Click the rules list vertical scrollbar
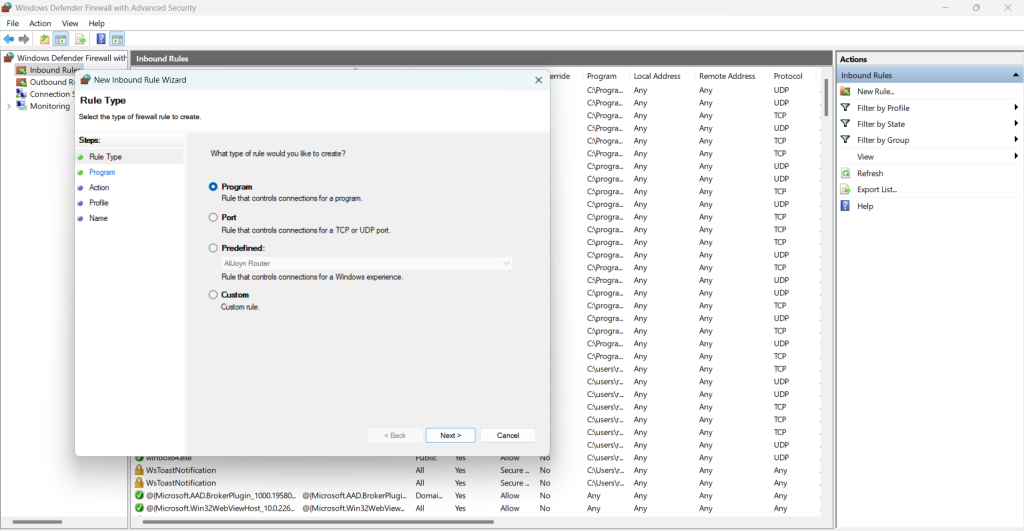 click(x=826, y=97)
